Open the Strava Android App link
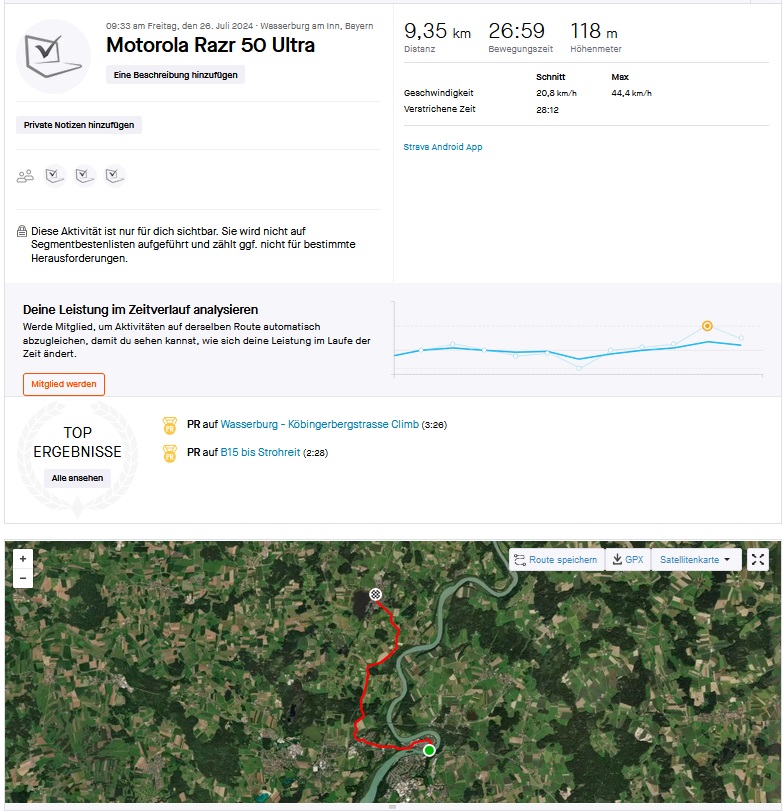The image size is (783, 811). tap(443, 147)
